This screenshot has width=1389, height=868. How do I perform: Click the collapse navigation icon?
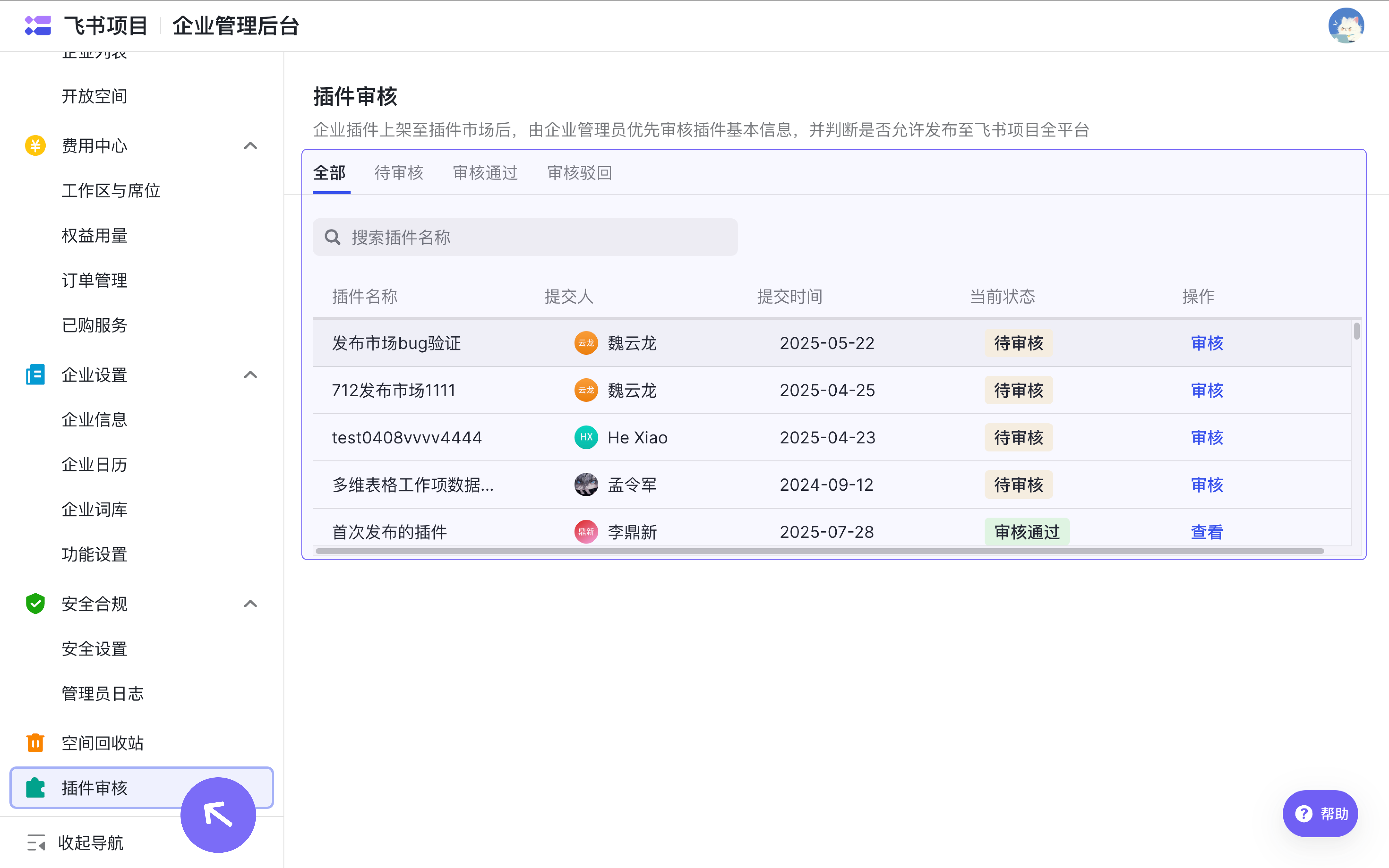tap(36, 843)
